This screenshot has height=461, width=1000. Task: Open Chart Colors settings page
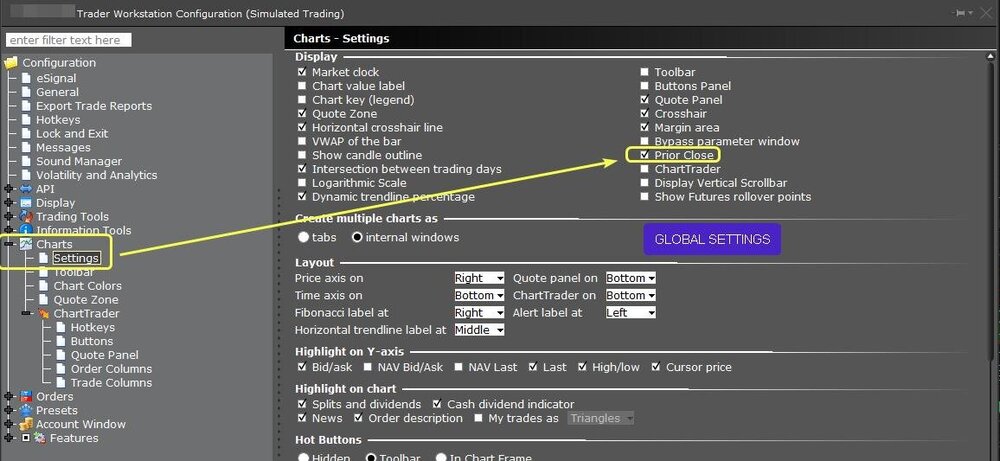pyautogui.click(x=87, y=286)
